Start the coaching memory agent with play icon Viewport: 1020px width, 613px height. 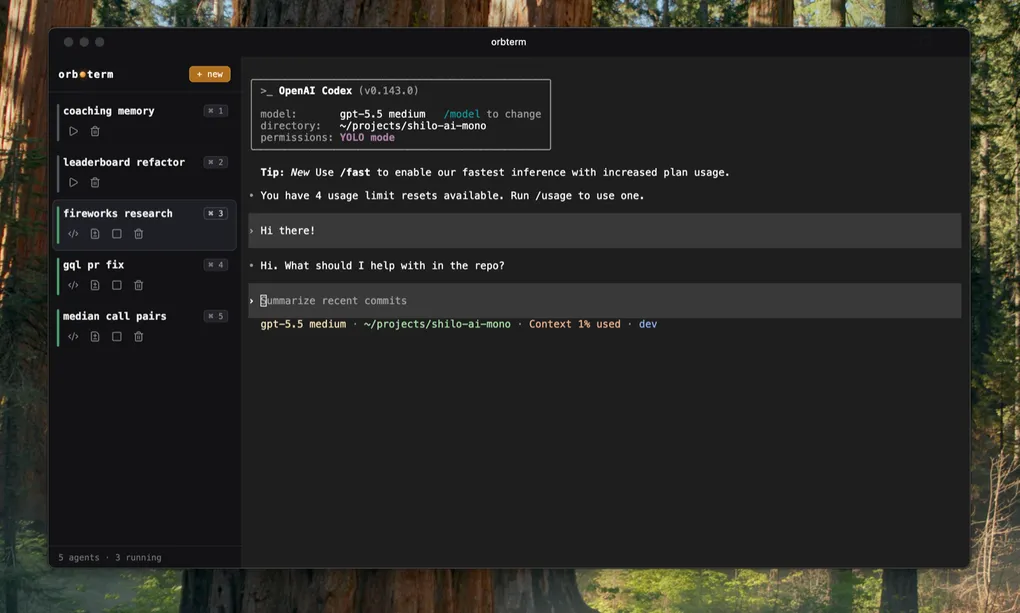click(74, 131)
